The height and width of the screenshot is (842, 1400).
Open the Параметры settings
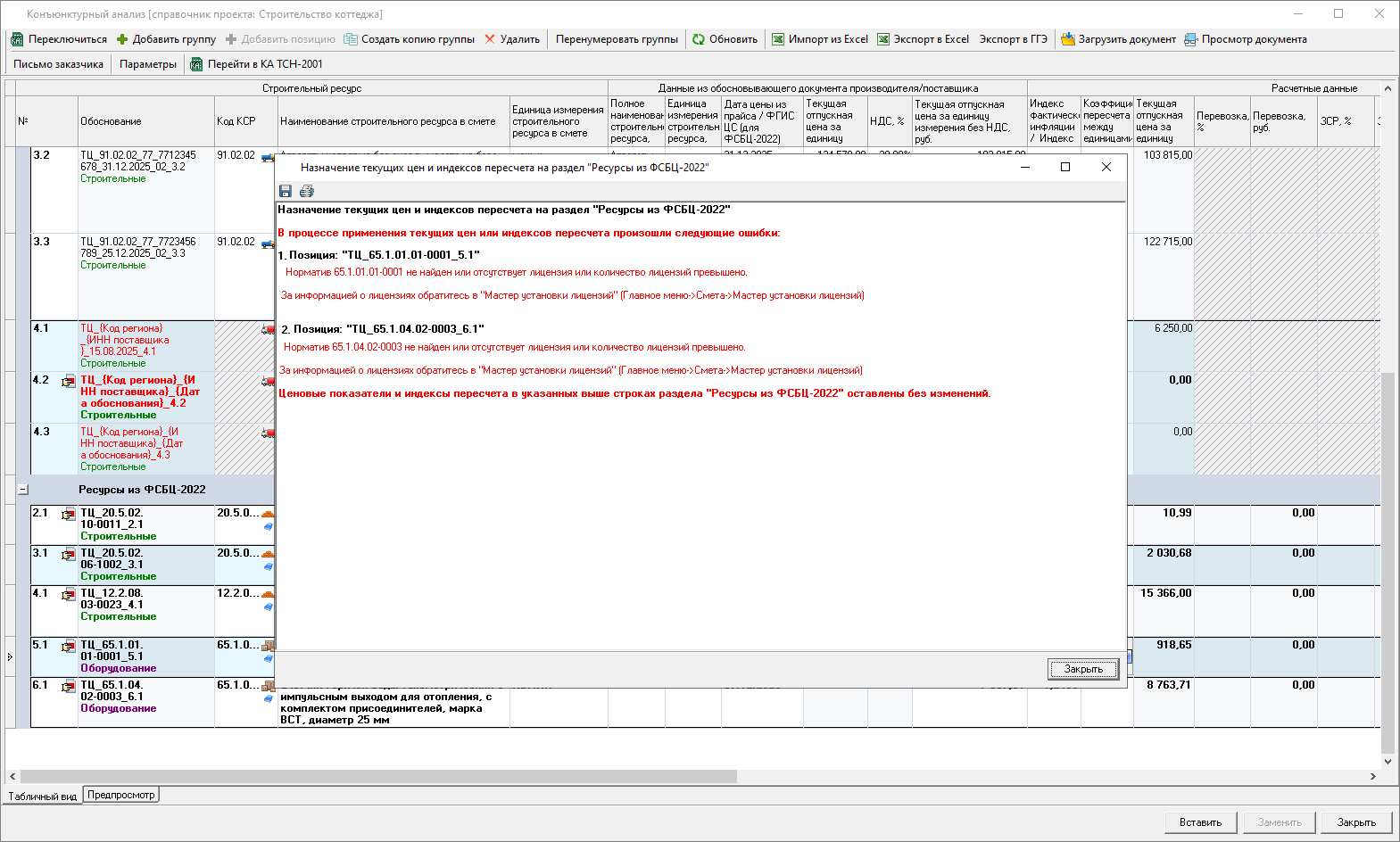[x=148, y=64]
